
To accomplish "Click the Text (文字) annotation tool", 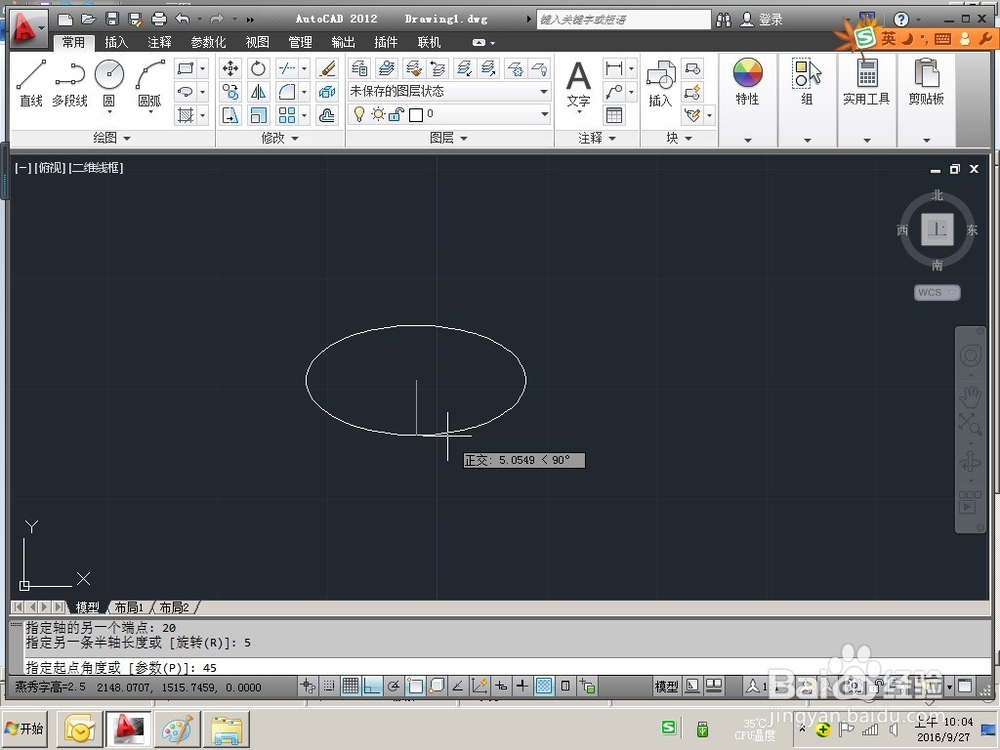I will [578, 84].
